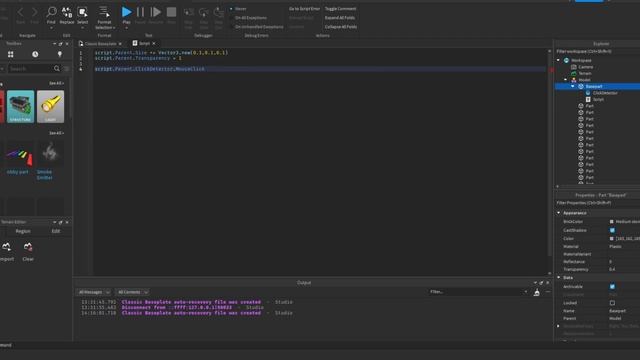Open the terrain Region tab
Image resolution: width=640 pixels, height=360 pixels.
coord(23,231)
